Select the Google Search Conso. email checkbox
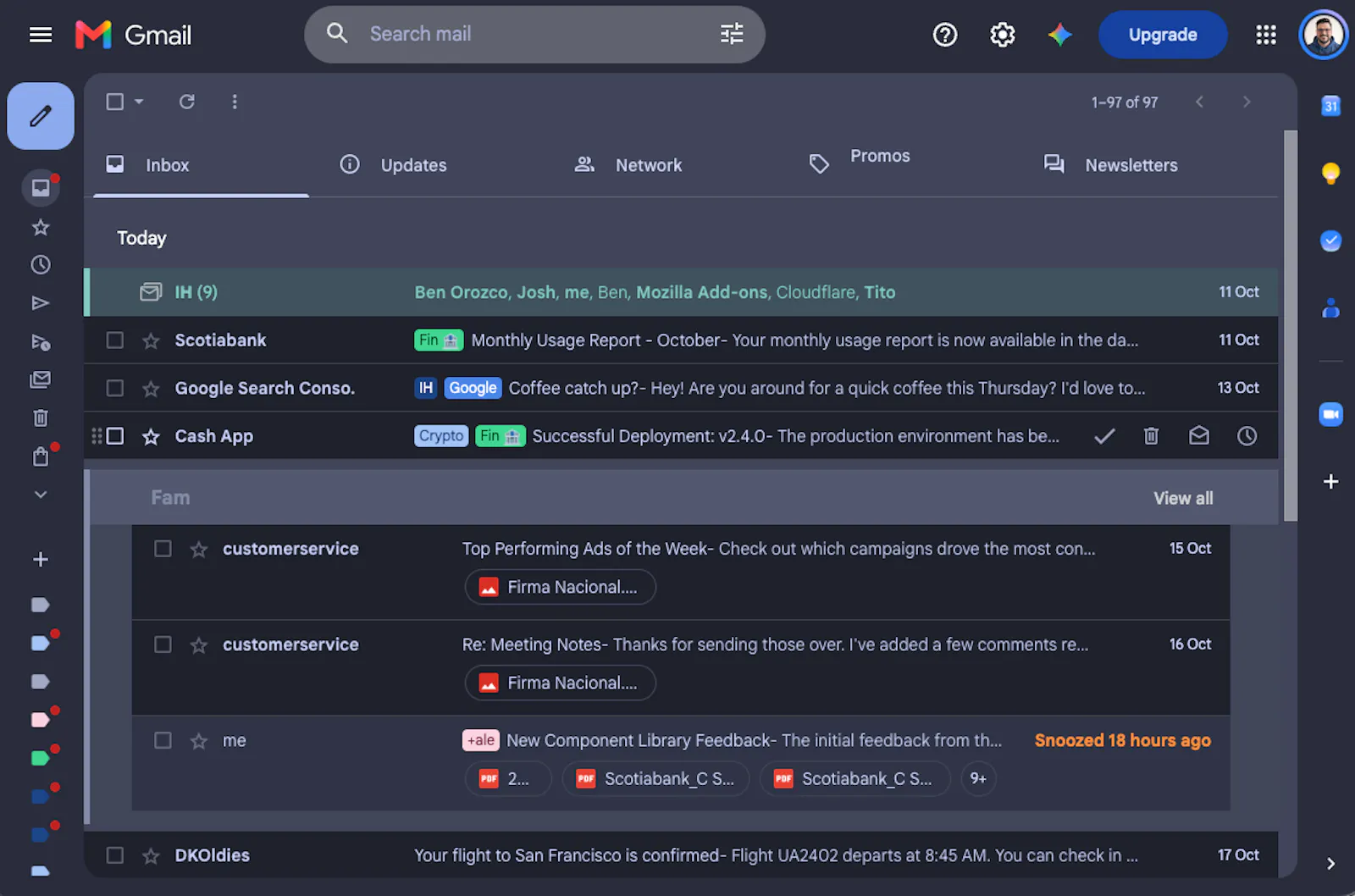1355x896 pixels. 115,388
